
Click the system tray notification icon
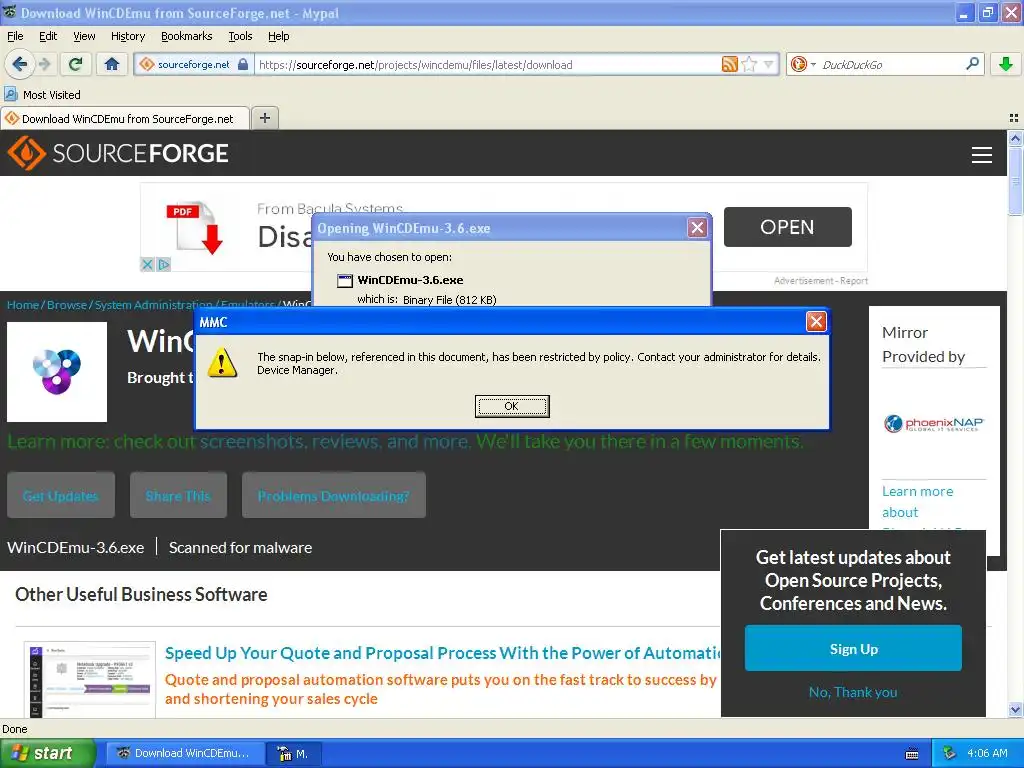pyautogui.click(x=949, y=753)
